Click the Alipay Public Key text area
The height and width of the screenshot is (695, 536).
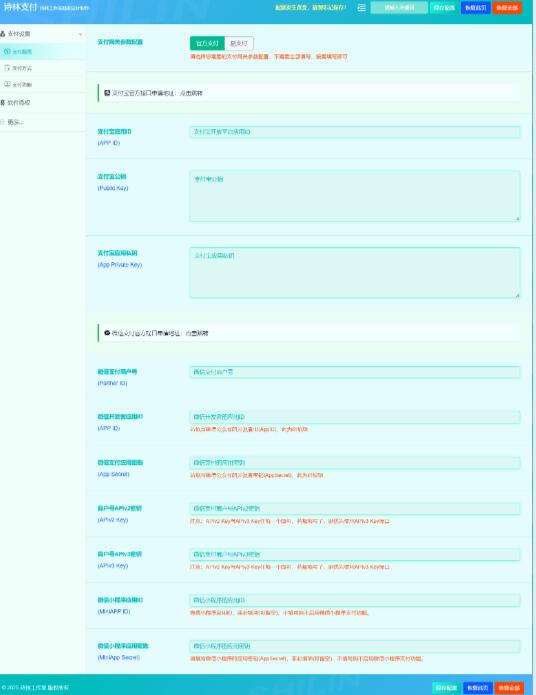355,196
